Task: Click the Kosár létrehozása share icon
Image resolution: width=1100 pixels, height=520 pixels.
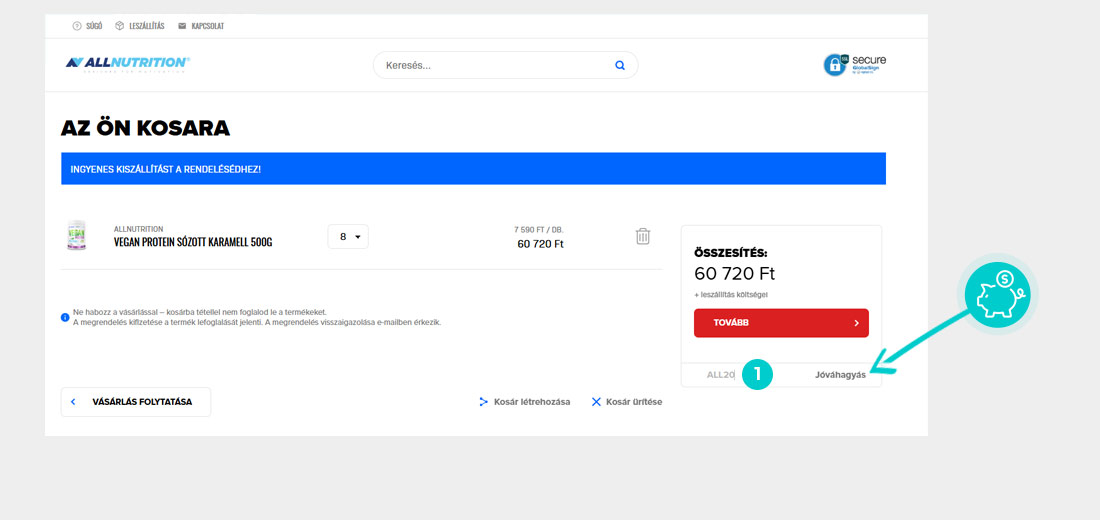Action: coord(483,402)
